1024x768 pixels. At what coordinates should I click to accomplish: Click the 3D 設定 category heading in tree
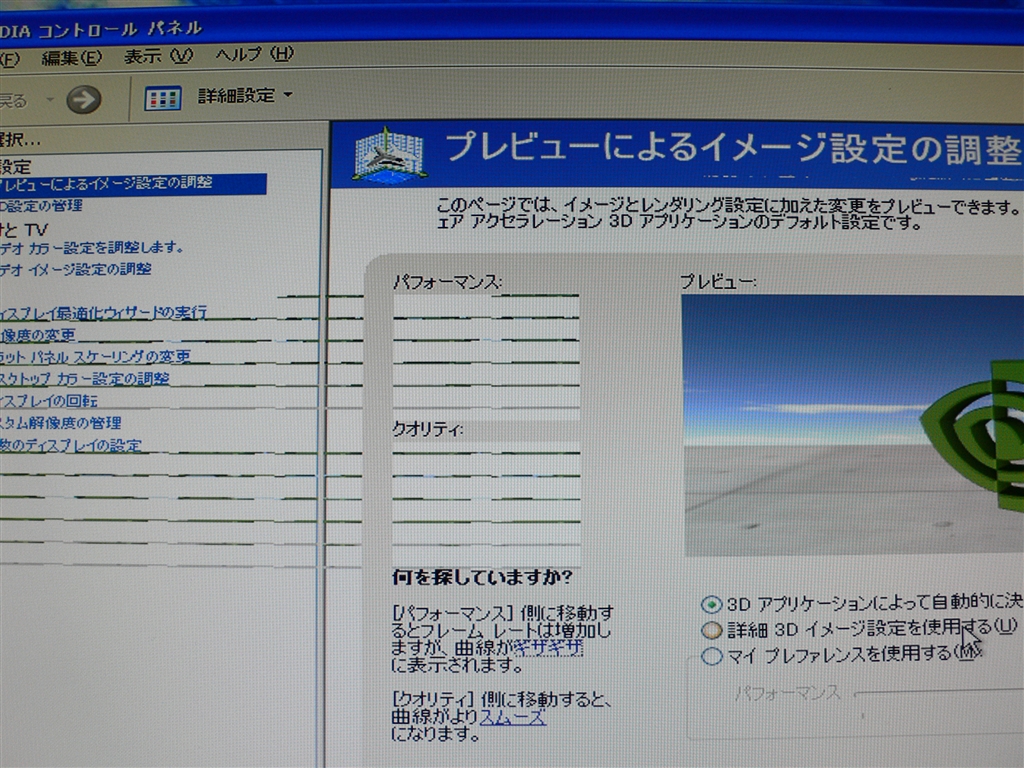point(16,166)
